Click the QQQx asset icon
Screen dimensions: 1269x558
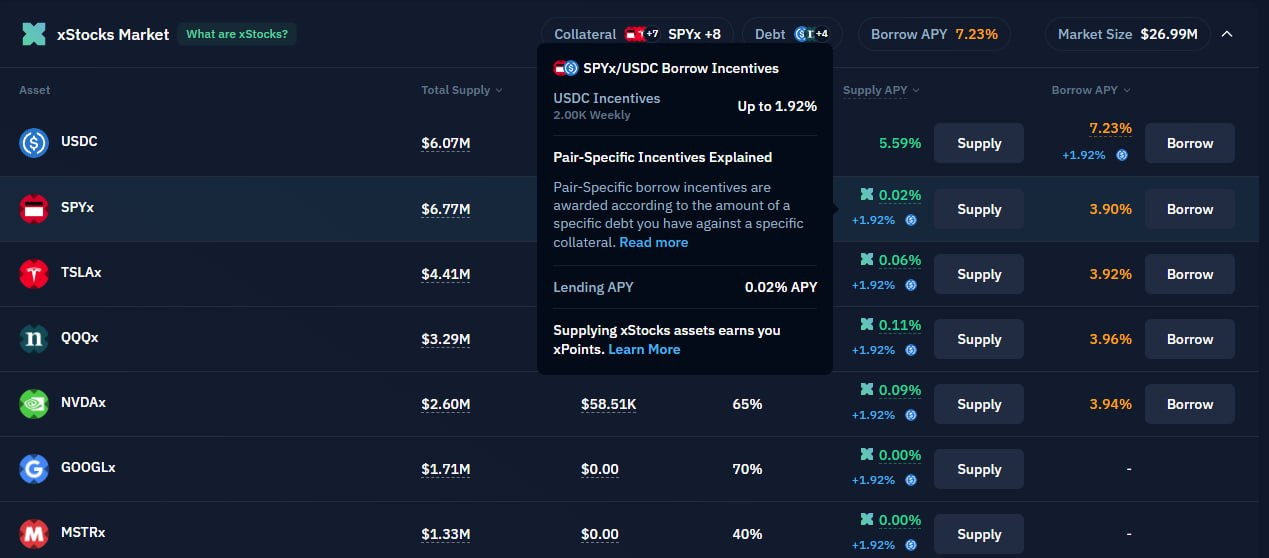point(34,339)
